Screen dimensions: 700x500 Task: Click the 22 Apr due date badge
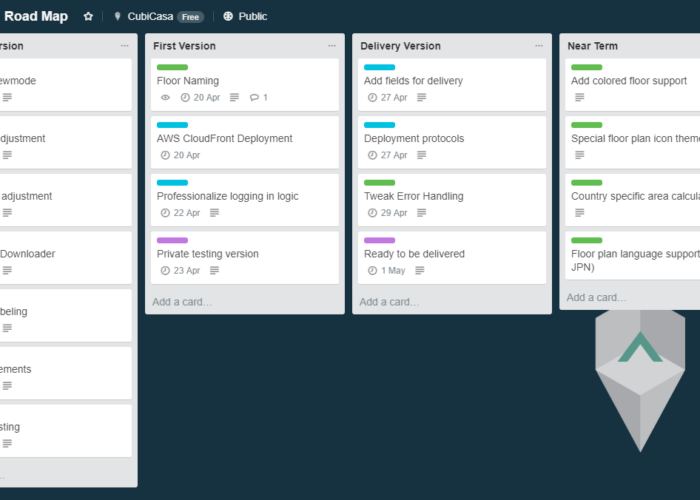(x=180, y=212)
